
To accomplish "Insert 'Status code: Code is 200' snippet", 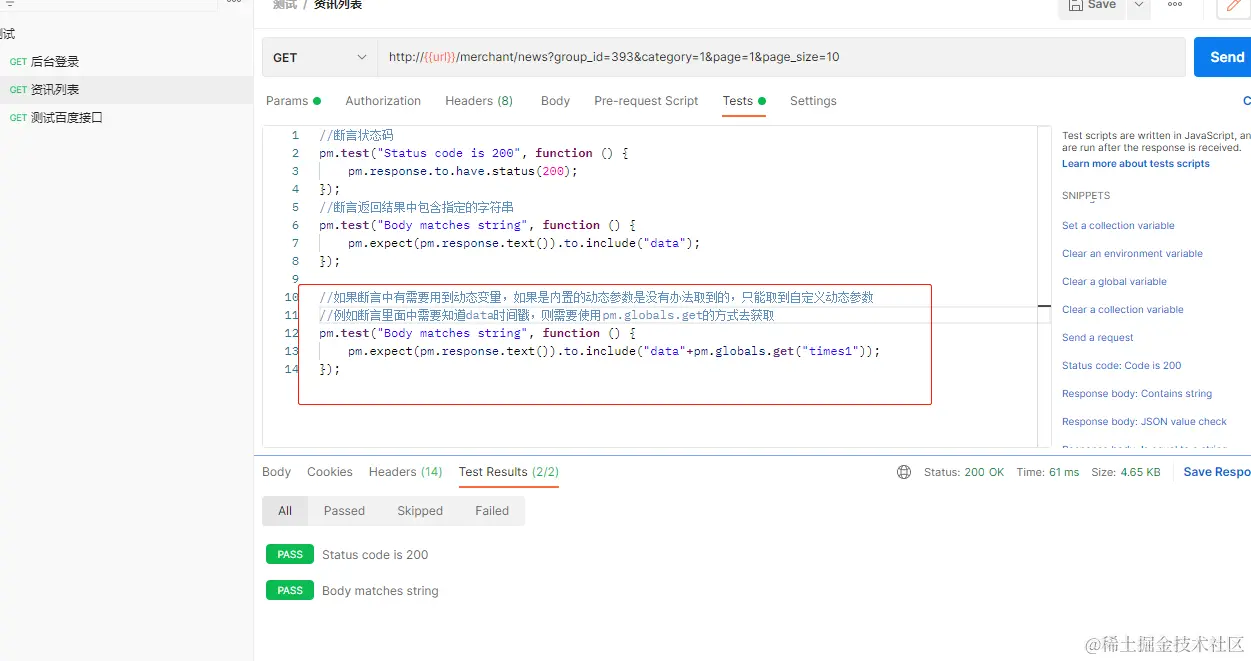I will click(x=1122, y=366).
